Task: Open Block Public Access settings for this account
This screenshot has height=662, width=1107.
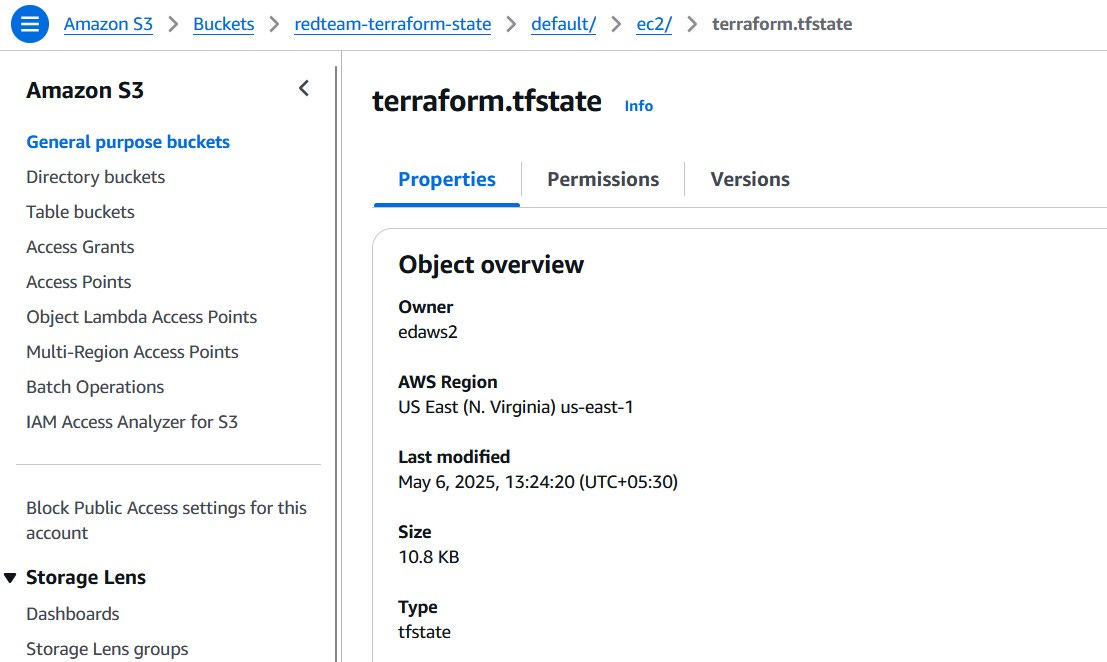Action: 166,520
